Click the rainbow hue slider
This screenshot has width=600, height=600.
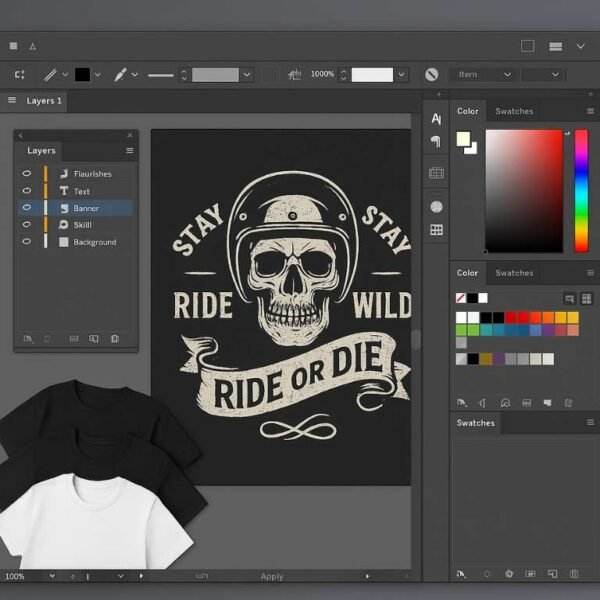pos(581,191)
